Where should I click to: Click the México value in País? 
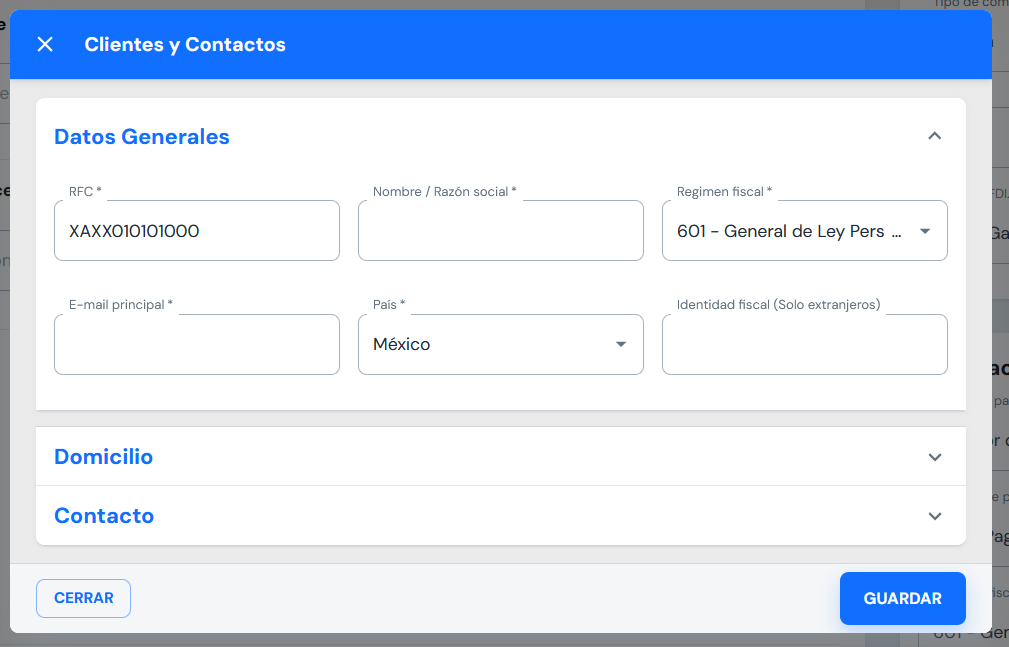(402, 345)
